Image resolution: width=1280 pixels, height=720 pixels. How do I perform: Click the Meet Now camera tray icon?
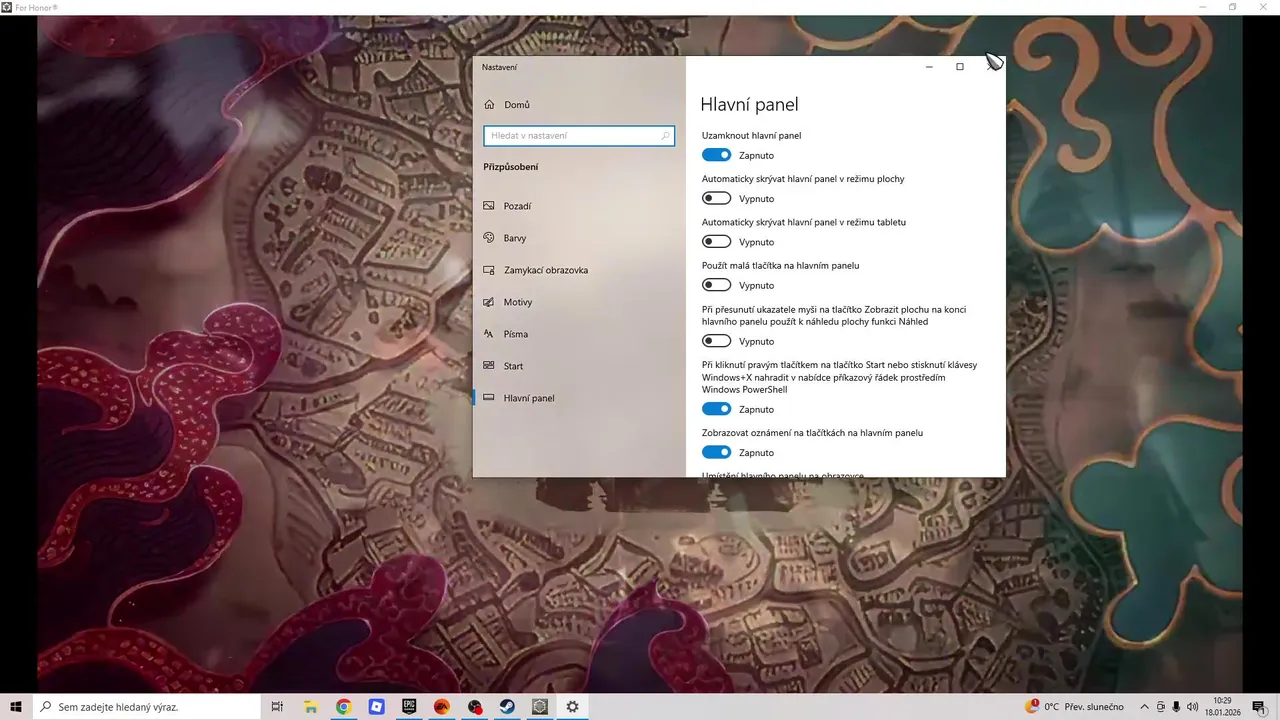pos(1161,707)
